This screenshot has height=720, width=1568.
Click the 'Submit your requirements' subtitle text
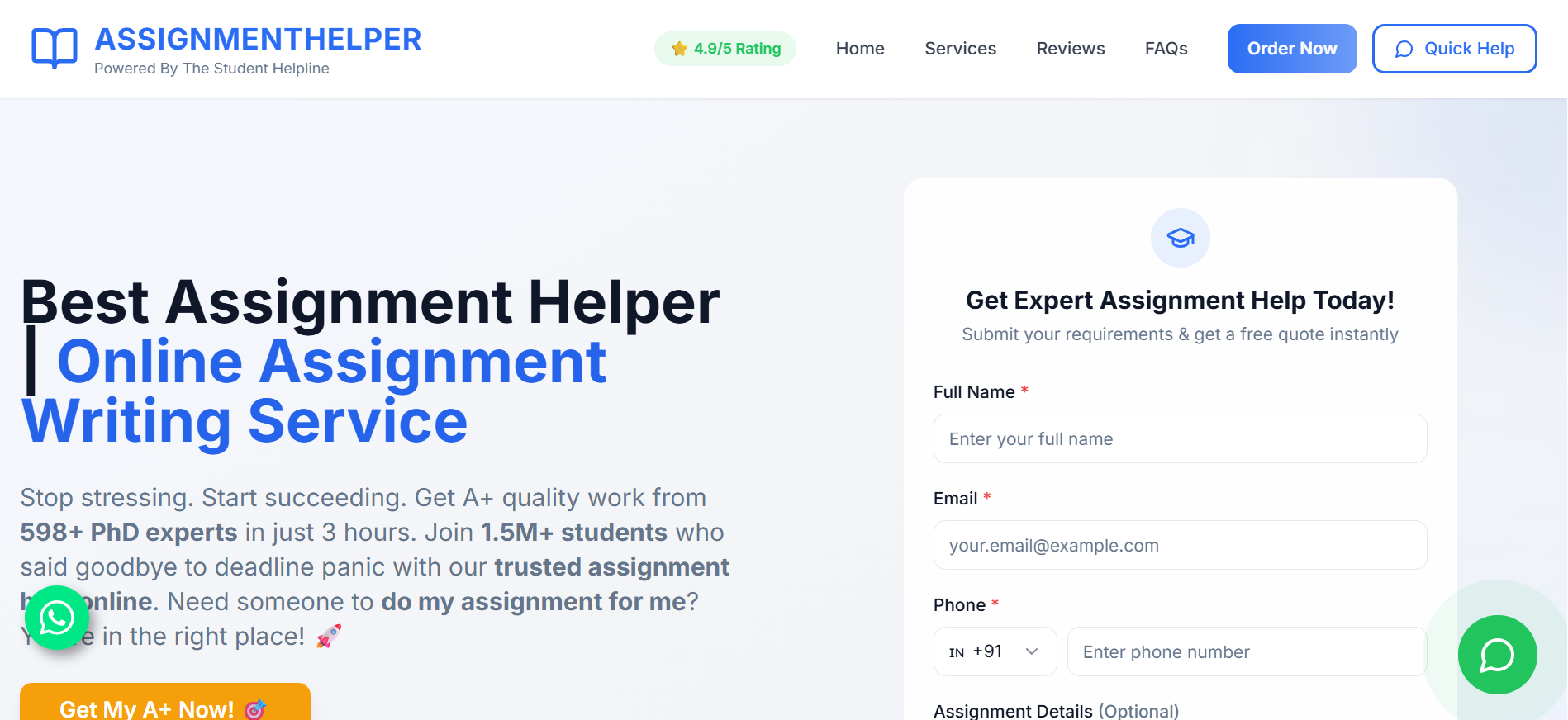click(x=1181, y=334)
